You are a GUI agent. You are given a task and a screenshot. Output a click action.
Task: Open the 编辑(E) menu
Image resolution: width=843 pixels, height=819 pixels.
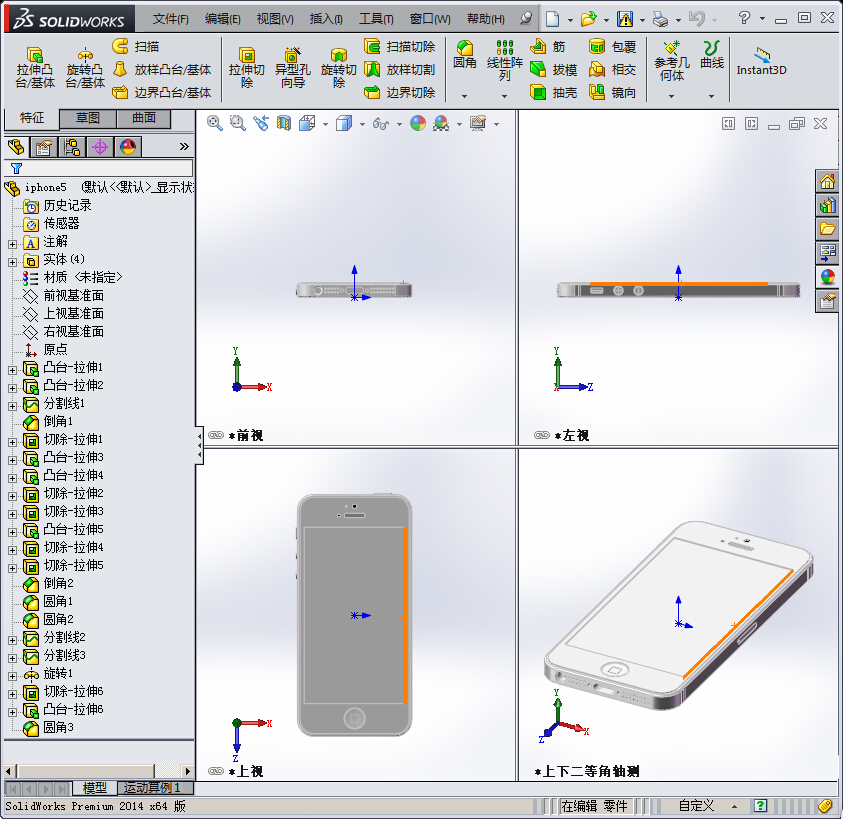coord(223,19)
